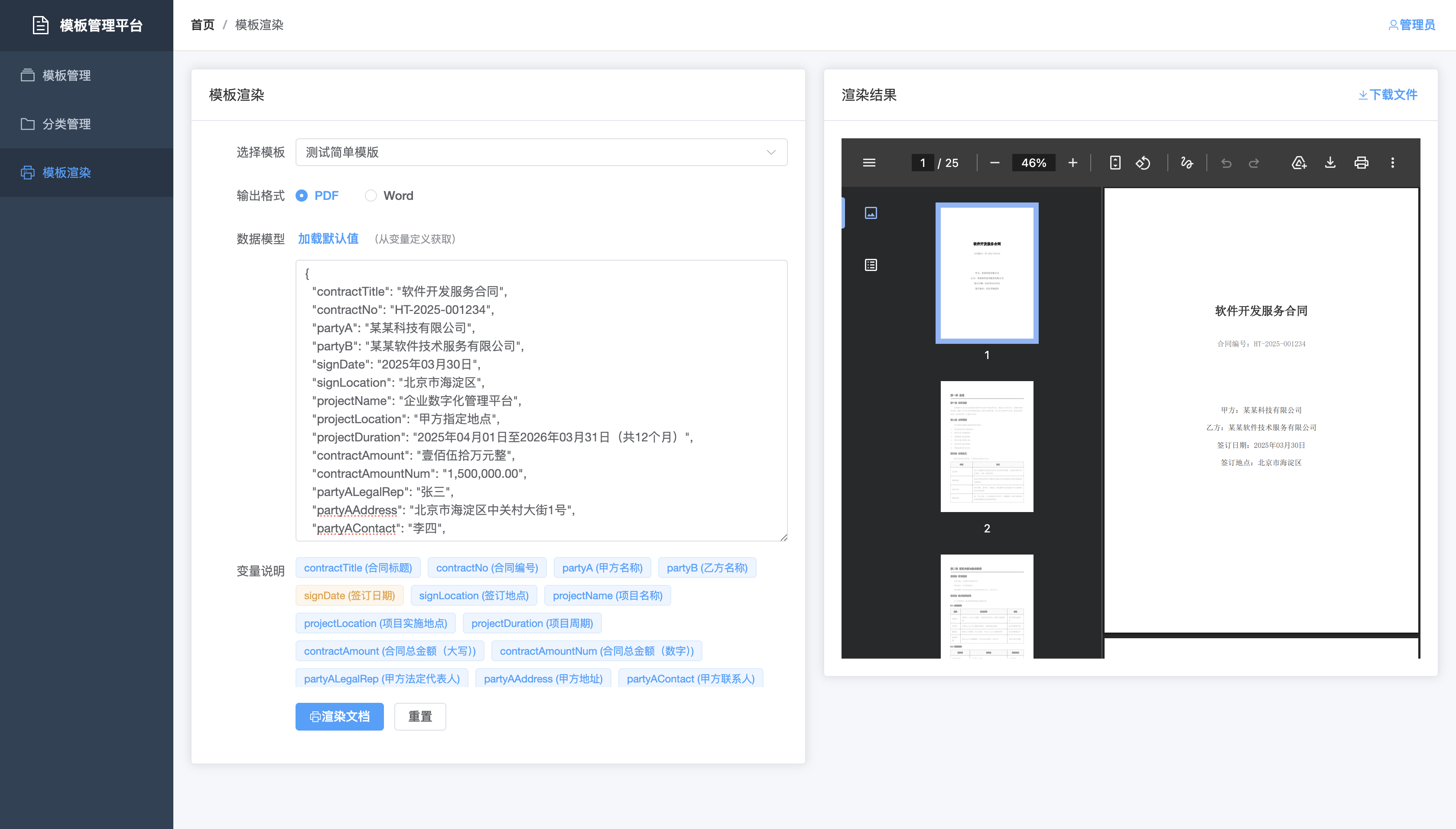The width and height of the screenshot is (1456, 829).
Task: Open the 管理员 user menu
Action: point(1412,25)
